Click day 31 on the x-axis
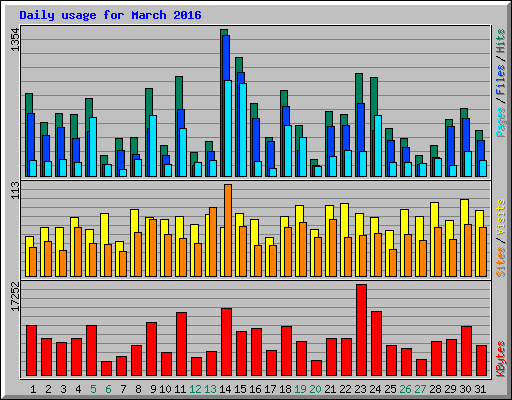 [x=480, y=389]
